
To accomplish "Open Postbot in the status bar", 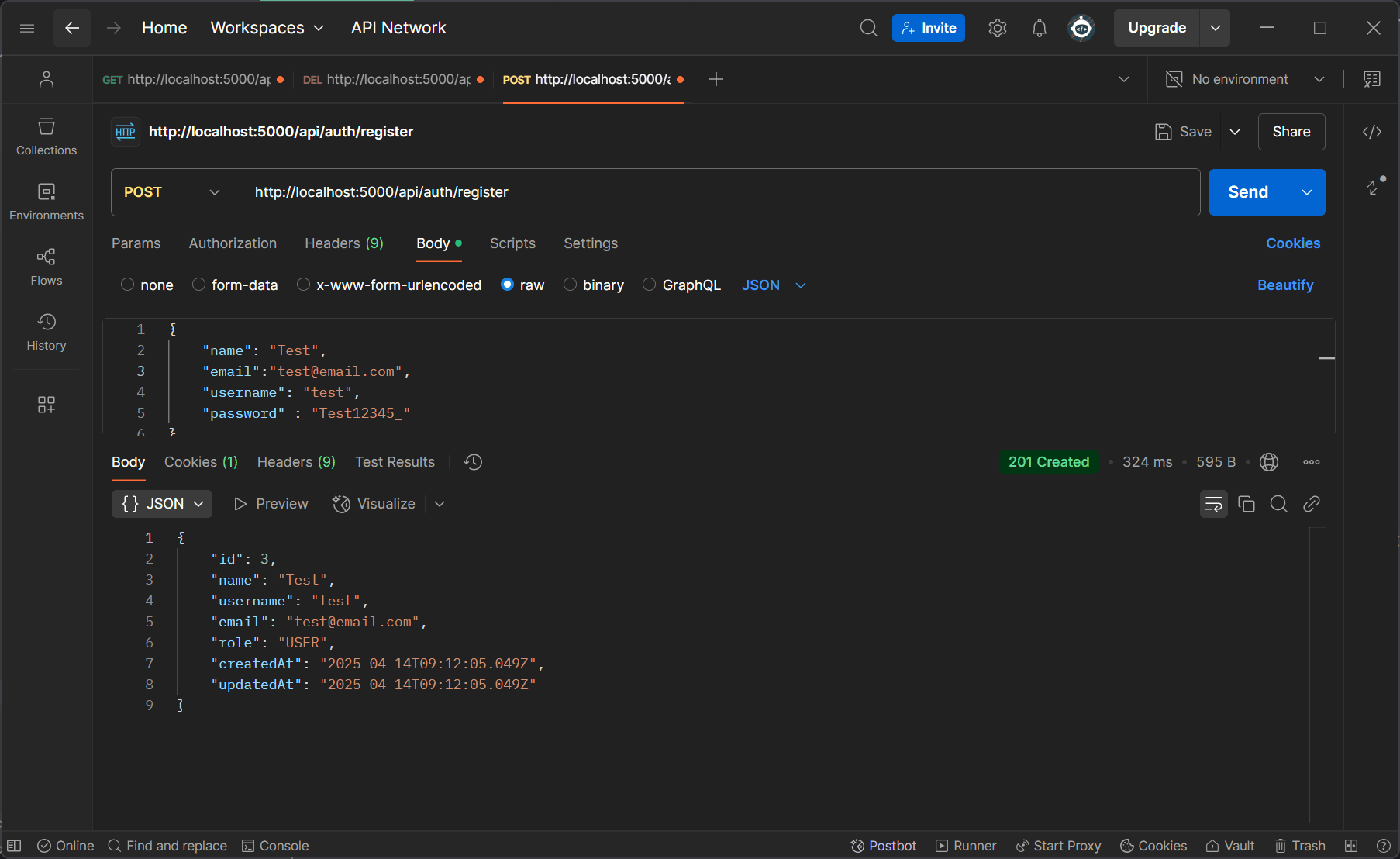I will point(884,846).
